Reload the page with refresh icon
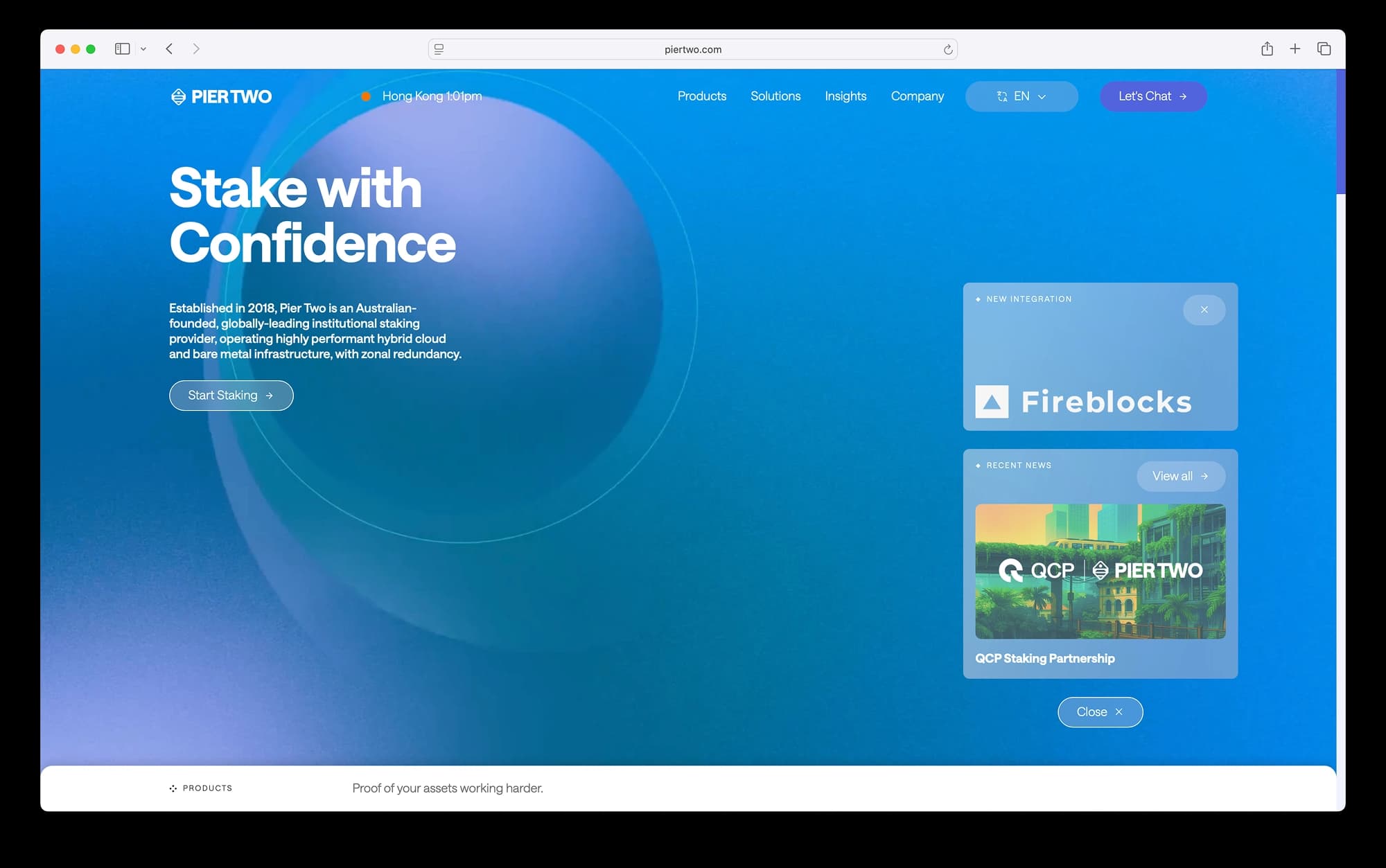The width and height of the screenshot is (1386, 868). point(948,50)
